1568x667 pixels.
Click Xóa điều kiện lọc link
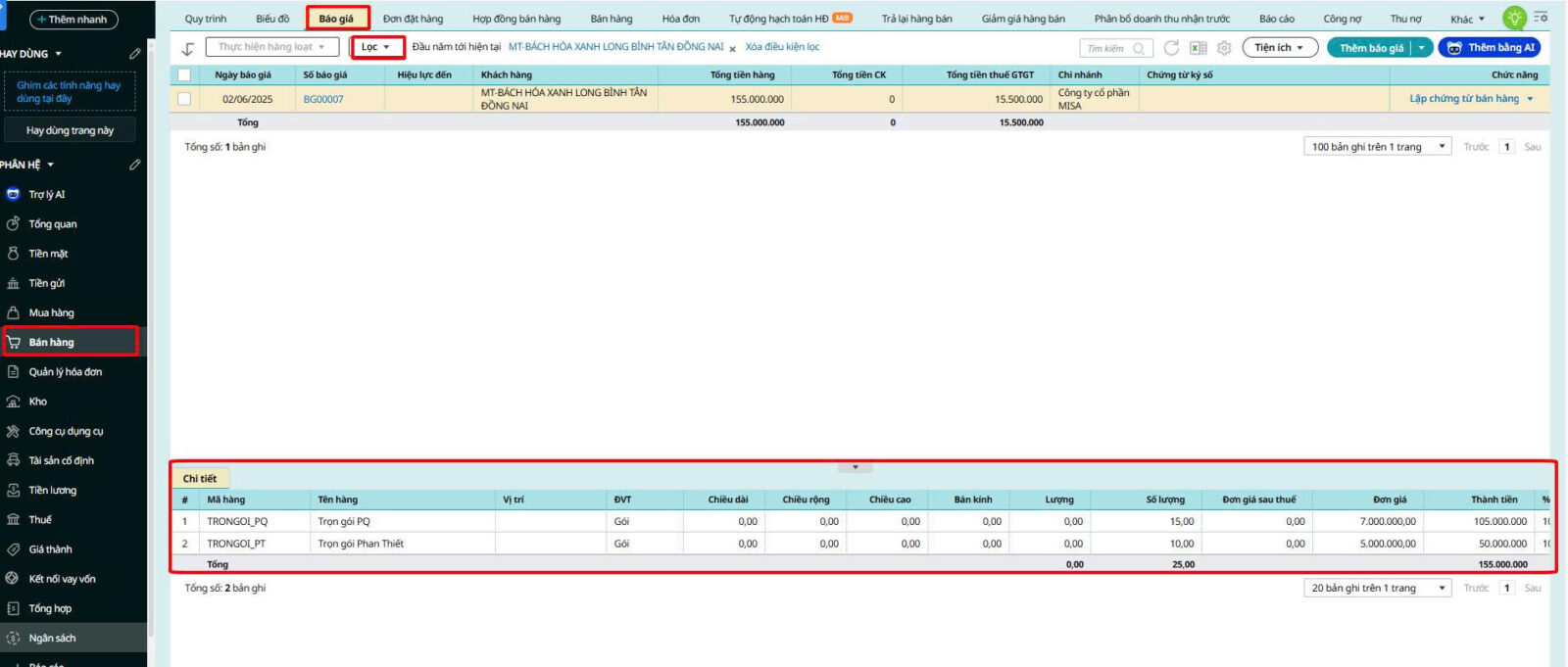click(x=782, y=47)
